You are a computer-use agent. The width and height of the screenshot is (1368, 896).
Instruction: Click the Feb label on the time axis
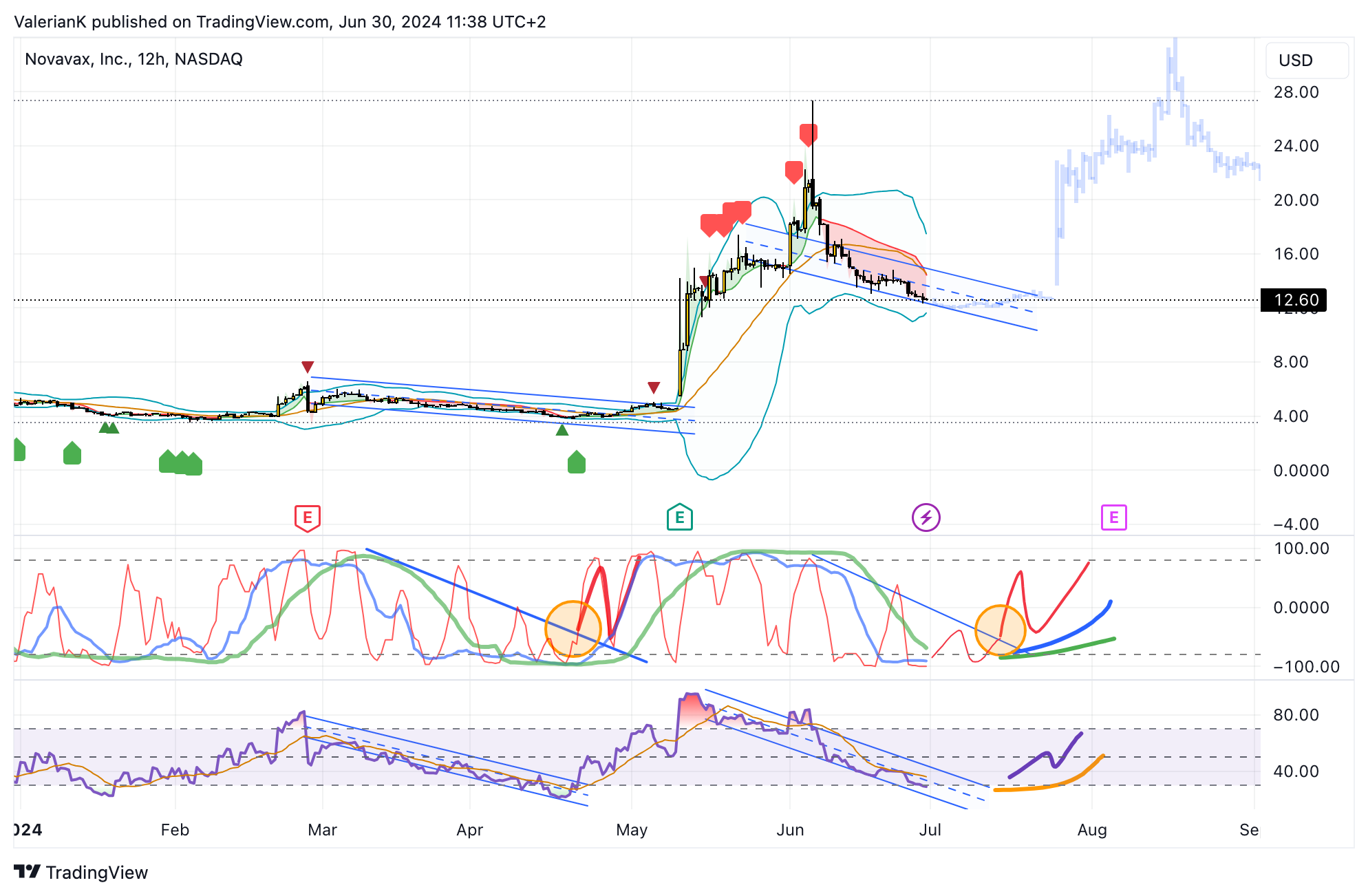tap(175, 830)
